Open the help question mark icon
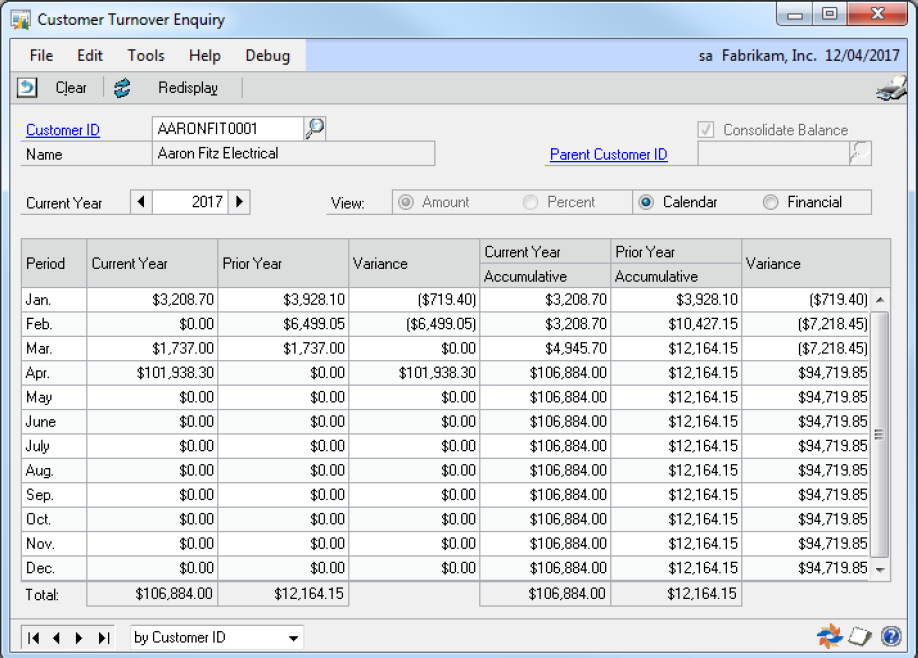918x658 pixels. (891, 636)
